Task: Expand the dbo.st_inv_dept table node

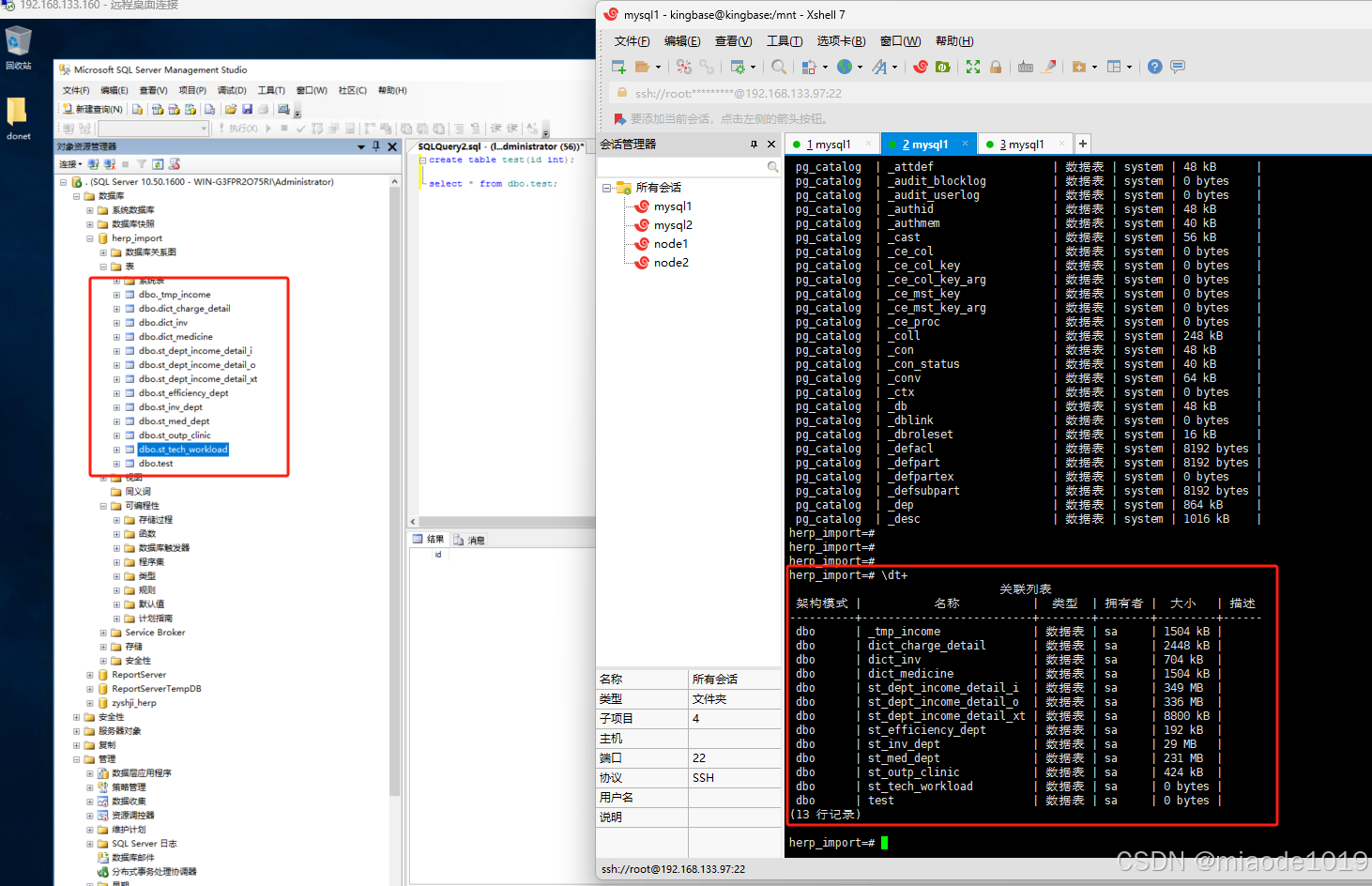Action: 117,407
